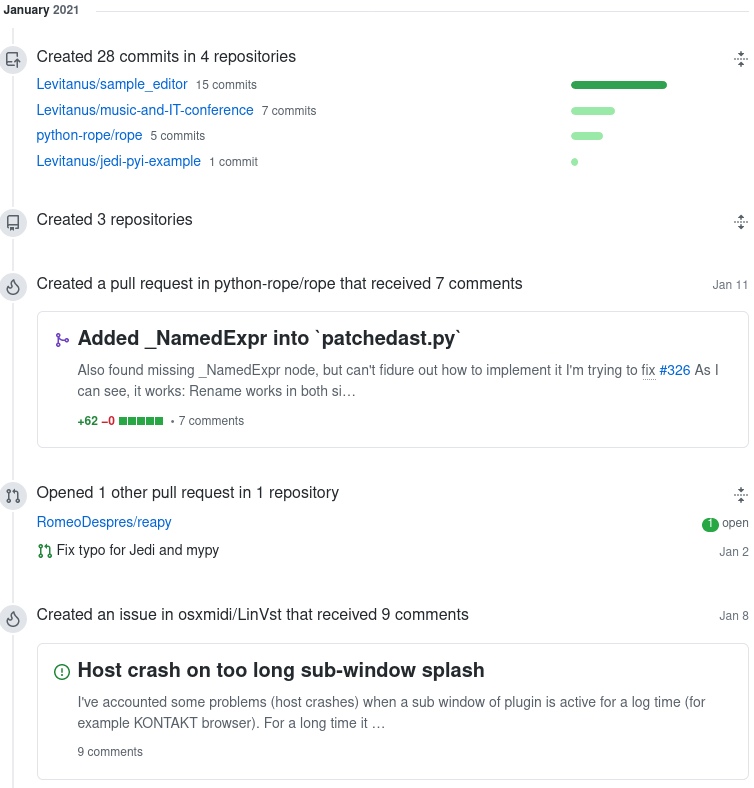Click the flame icon beside python-rope pull request
This screenshot has width=754, height=788.
pos(13,287)
